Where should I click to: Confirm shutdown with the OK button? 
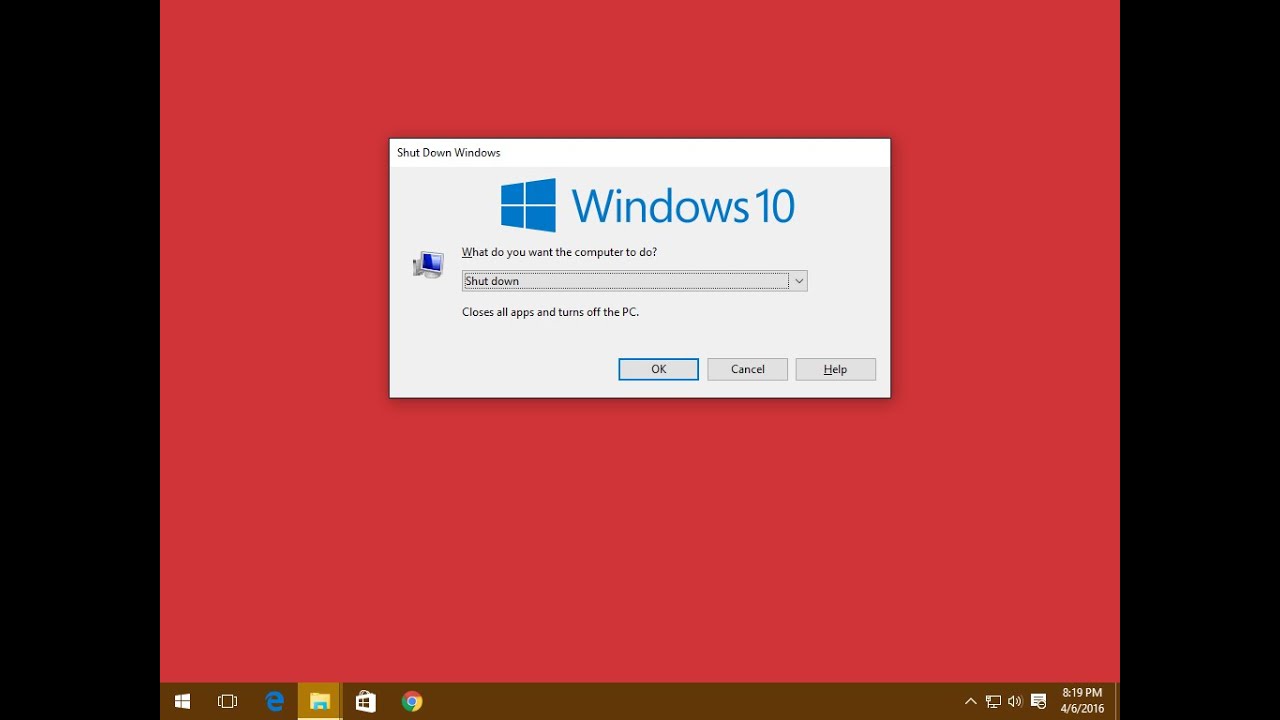click(658, 369)
